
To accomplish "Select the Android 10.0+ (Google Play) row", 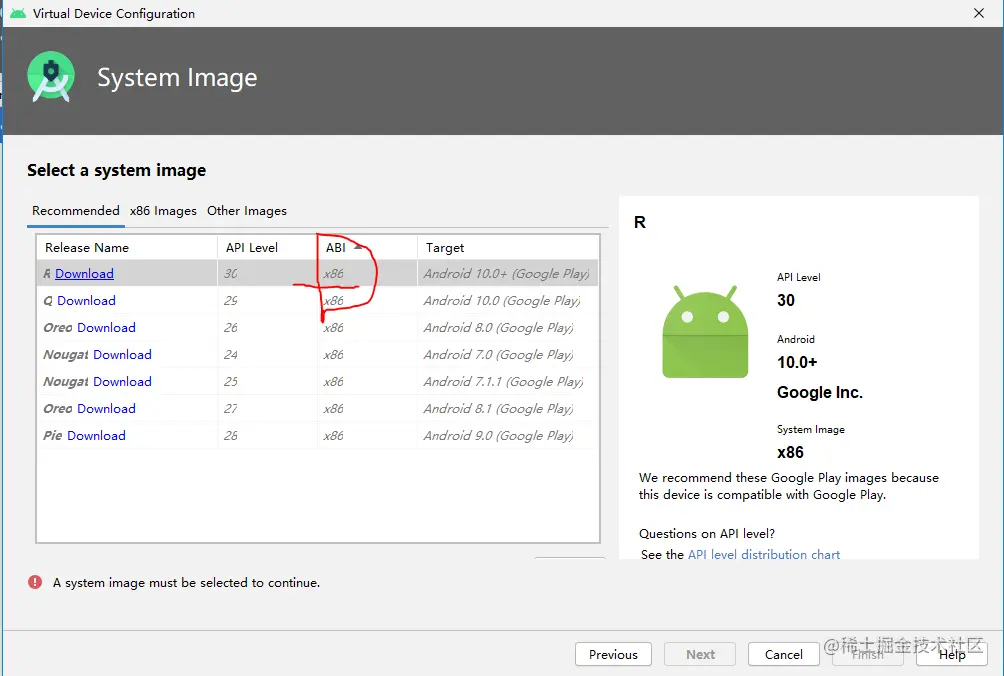I will pos(318,273).
